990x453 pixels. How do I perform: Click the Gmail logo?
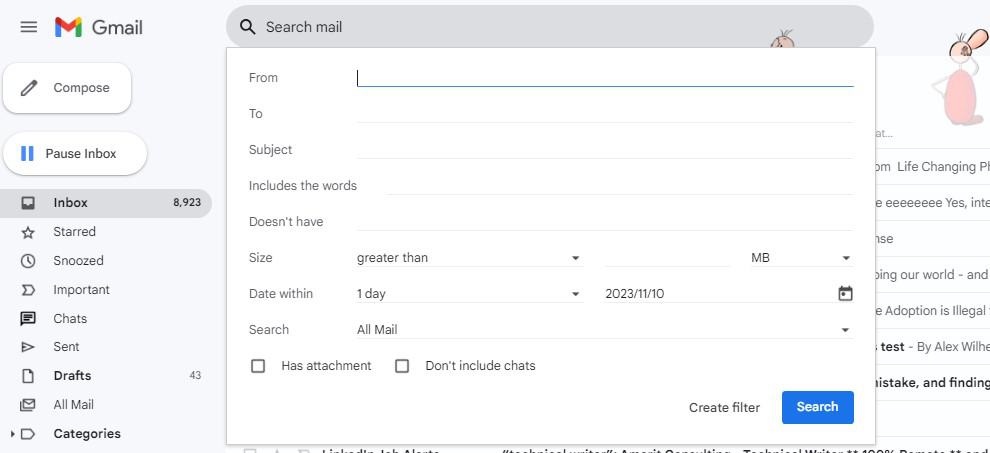pyautogui.click(x=98, y=27)
